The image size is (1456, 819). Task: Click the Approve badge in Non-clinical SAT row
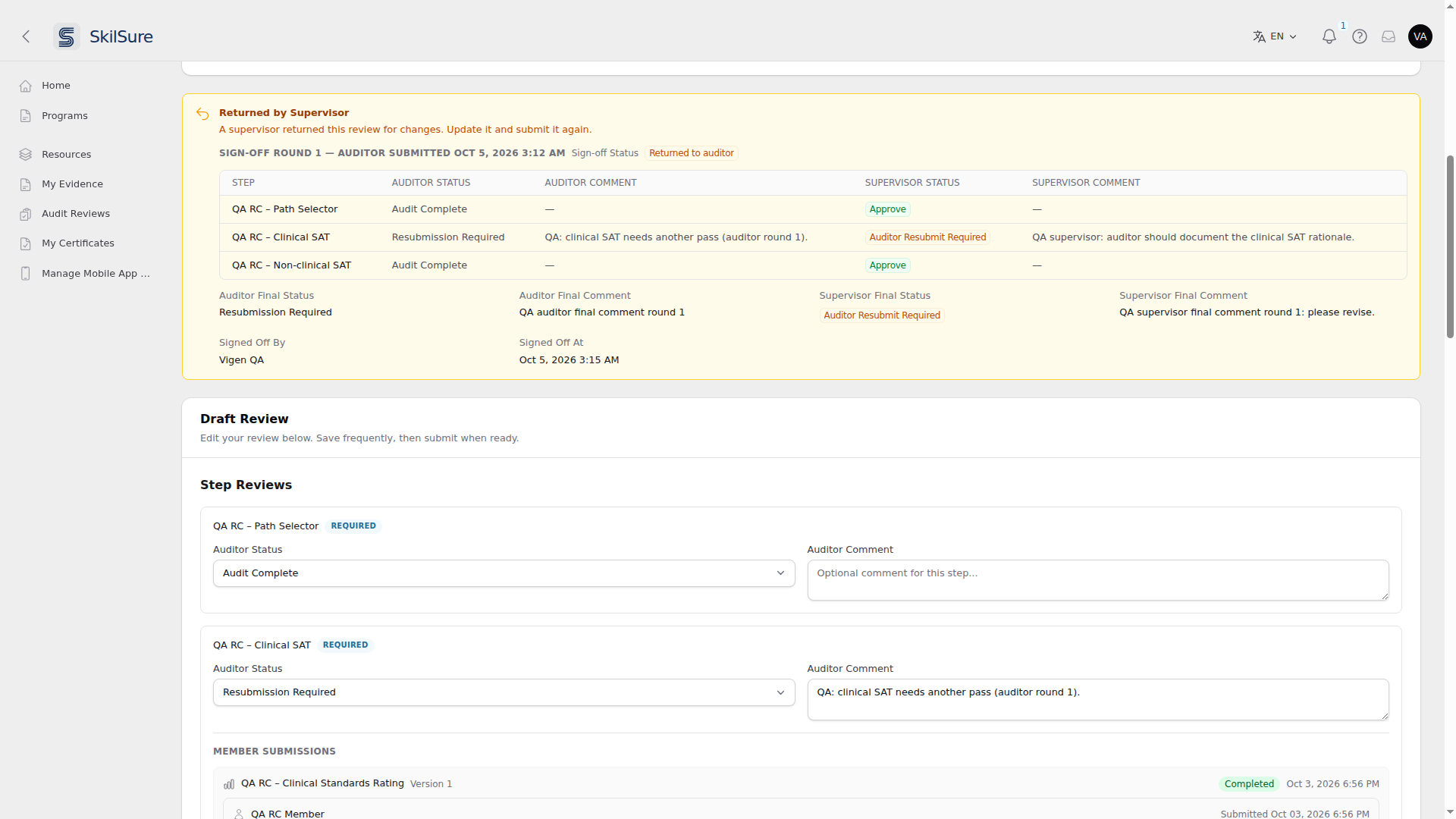887,265
